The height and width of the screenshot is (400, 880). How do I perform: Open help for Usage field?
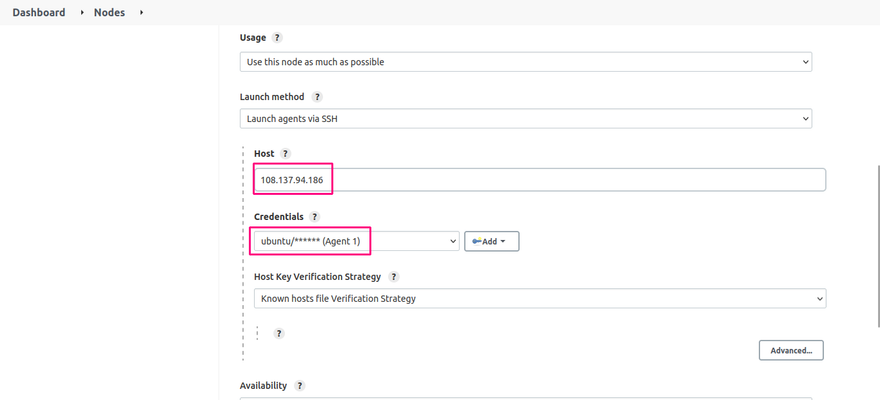(277, 38)
